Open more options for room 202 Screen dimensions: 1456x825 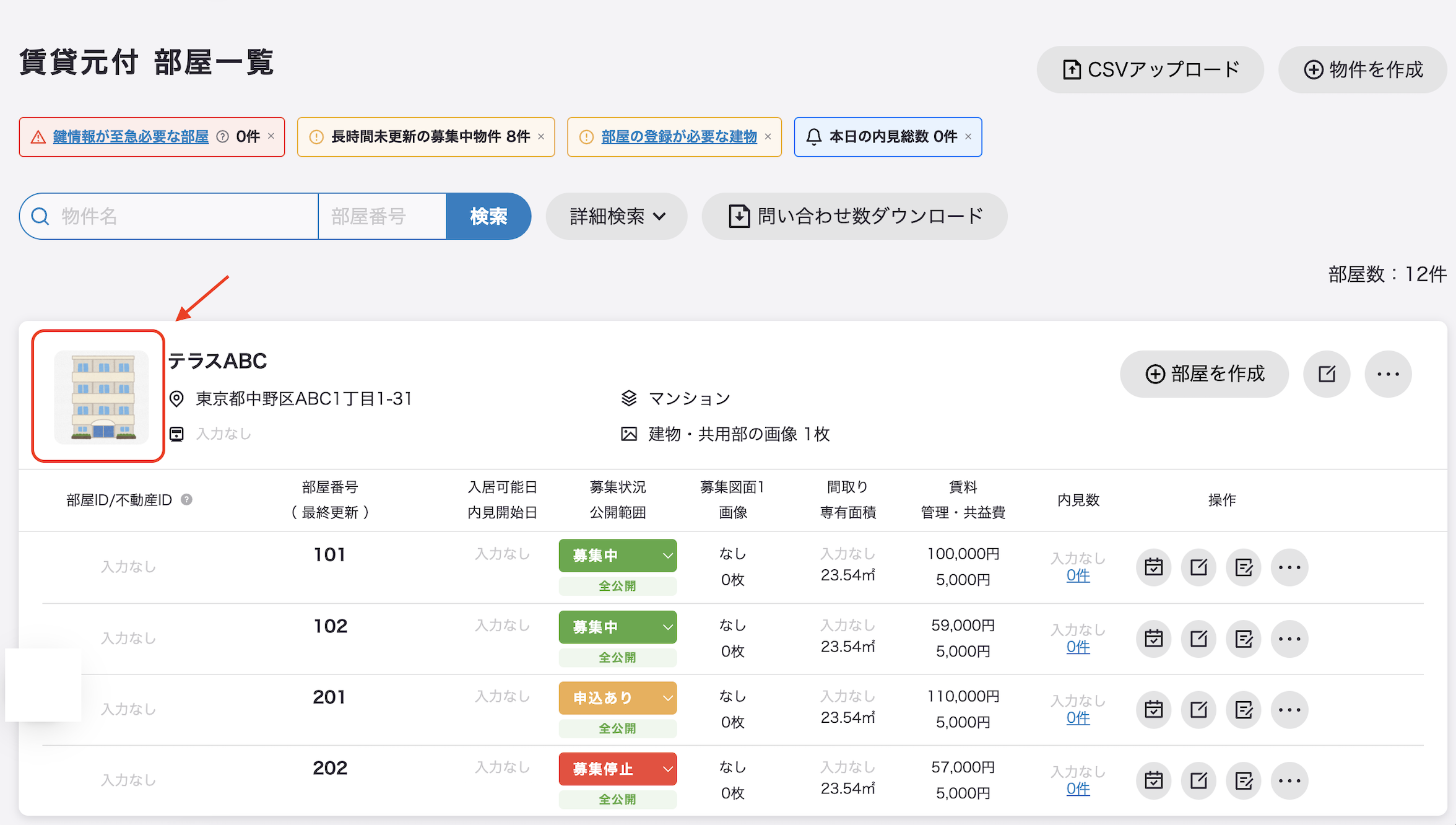point(1289,780)
